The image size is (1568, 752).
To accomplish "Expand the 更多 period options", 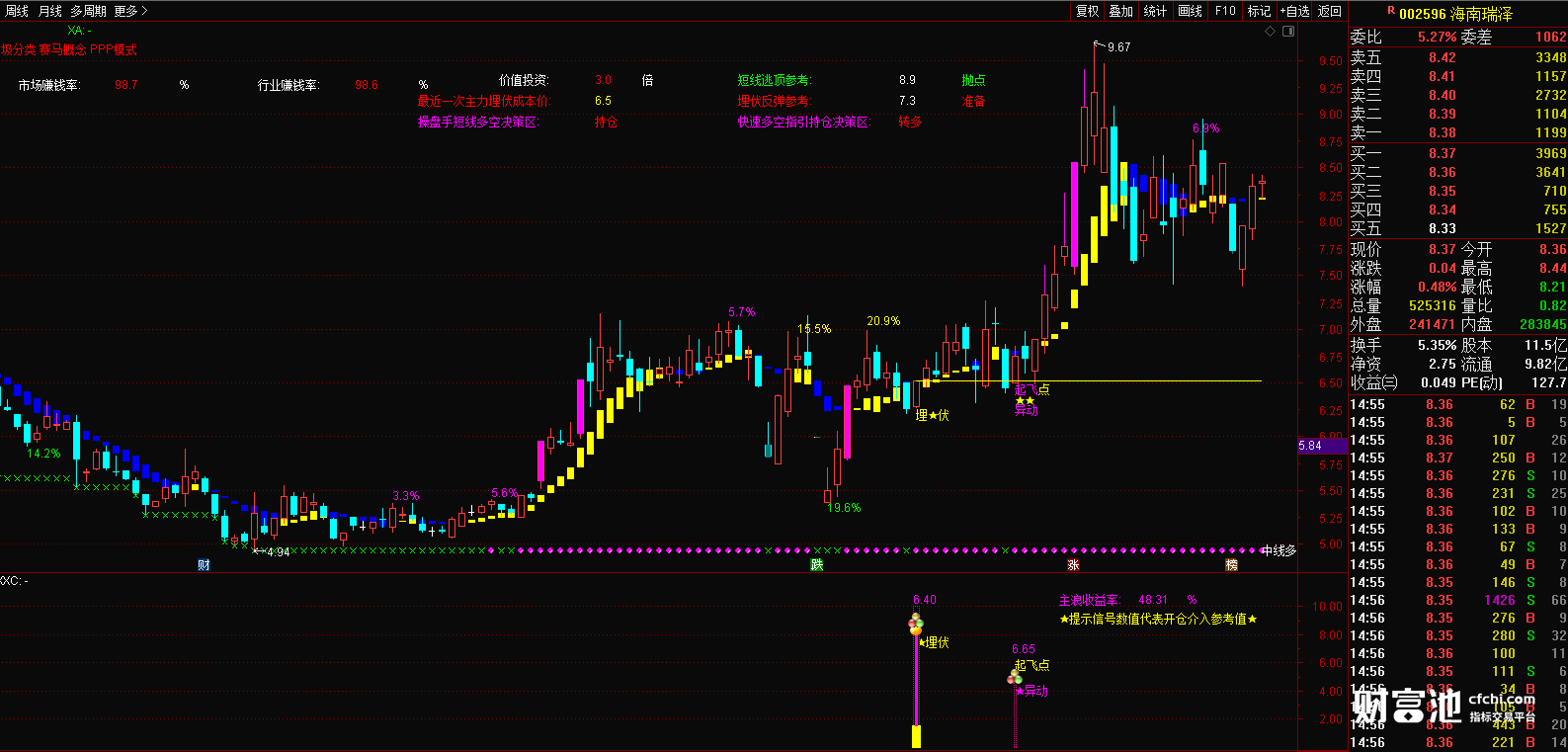I will coord(130,11).
